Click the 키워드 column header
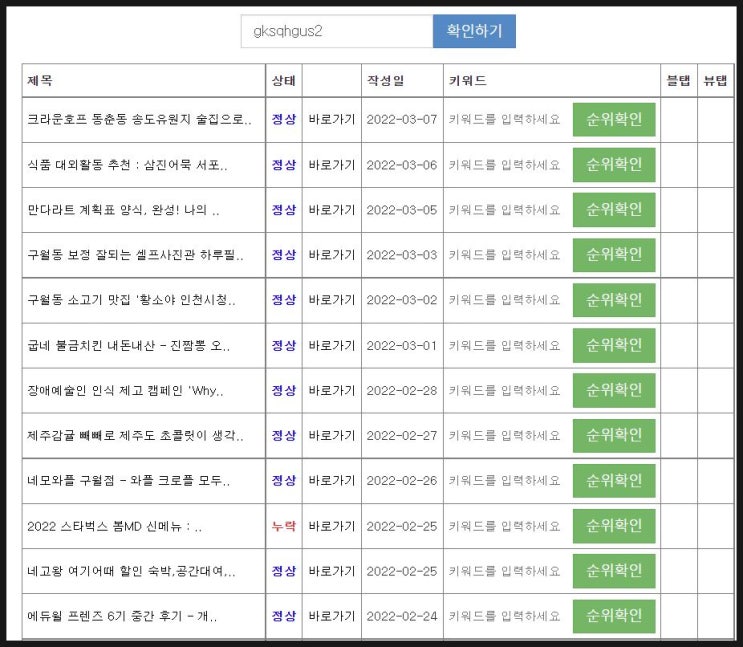The height and width of the screenshot is (647, 743). point(467,81)
